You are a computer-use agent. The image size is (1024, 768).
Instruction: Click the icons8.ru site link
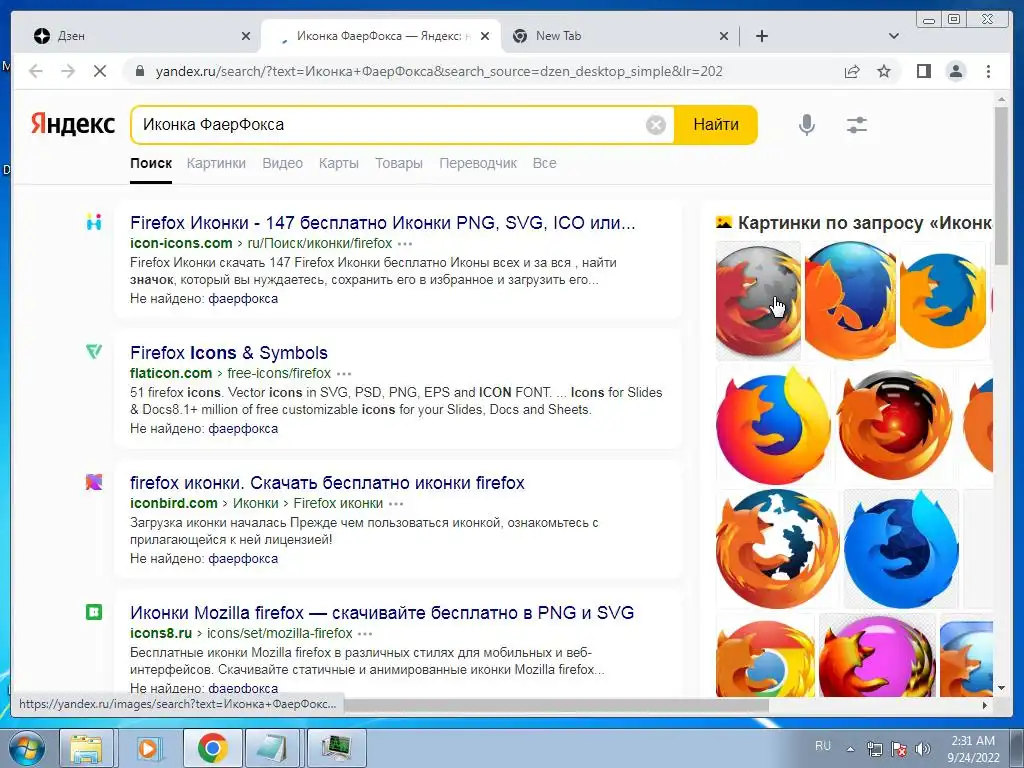(x=161, y=633)
